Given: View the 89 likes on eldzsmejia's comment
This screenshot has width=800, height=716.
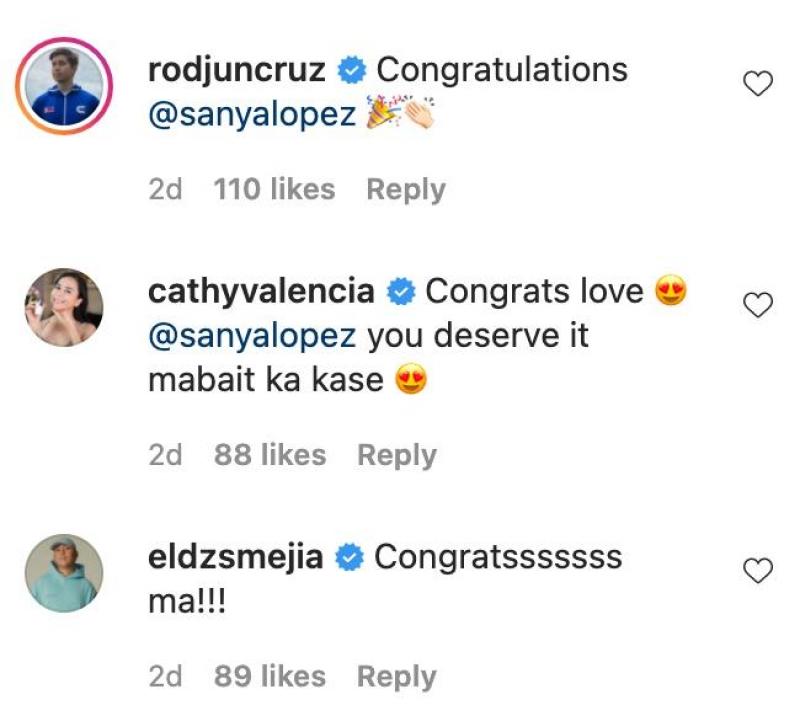Looking at the screenshot, I should pyautogui.click(x=270, y=677).
